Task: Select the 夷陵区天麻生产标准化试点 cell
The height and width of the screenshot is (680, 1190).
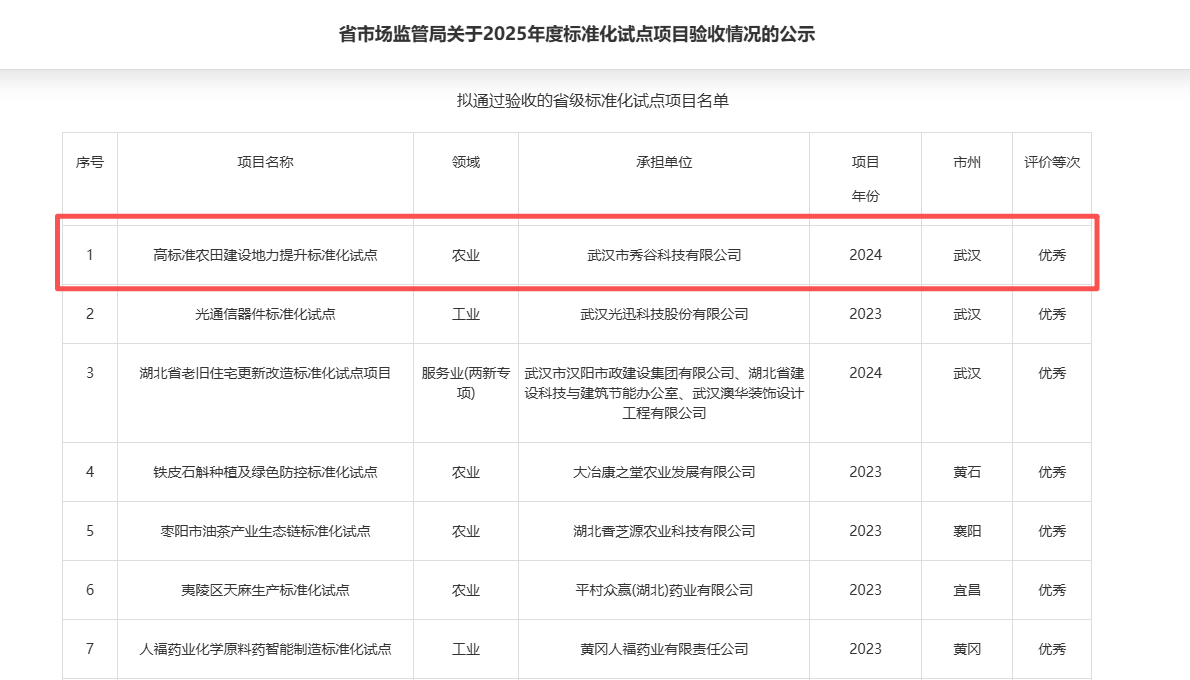Action: [265, 590]
